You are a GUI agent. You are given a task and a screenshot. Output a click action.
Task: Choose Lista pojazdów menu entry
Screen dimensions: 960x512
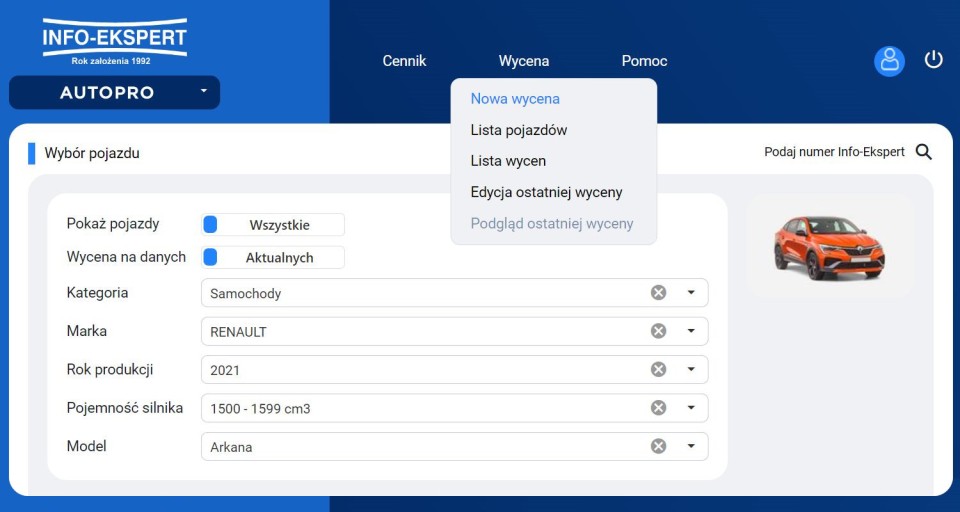pyautogui.click(x=519, y=130)
